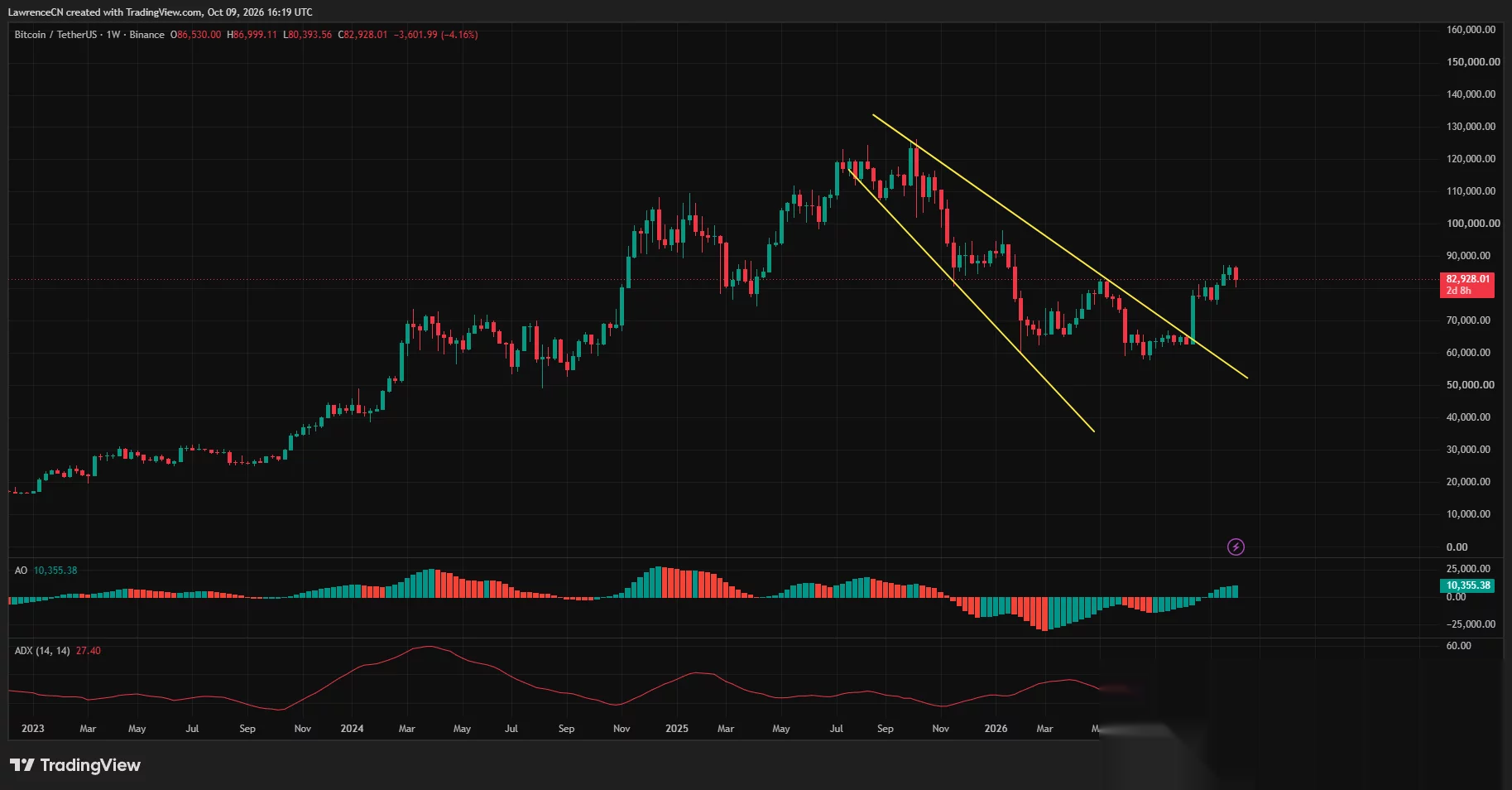Click the 2024 label on time axis

click(x=352, y=729)
